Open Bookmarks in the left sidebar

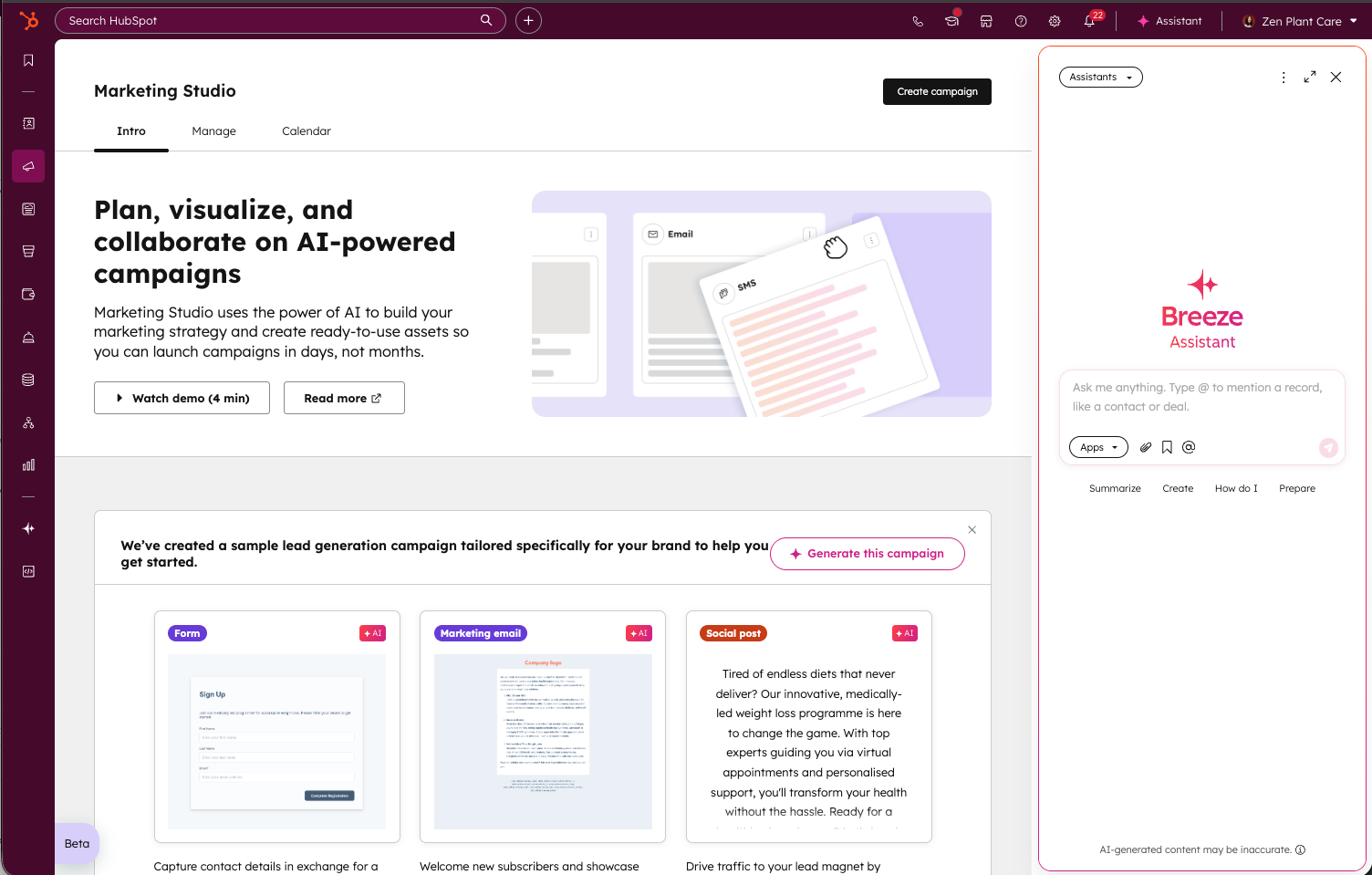(x=28, y=60)
